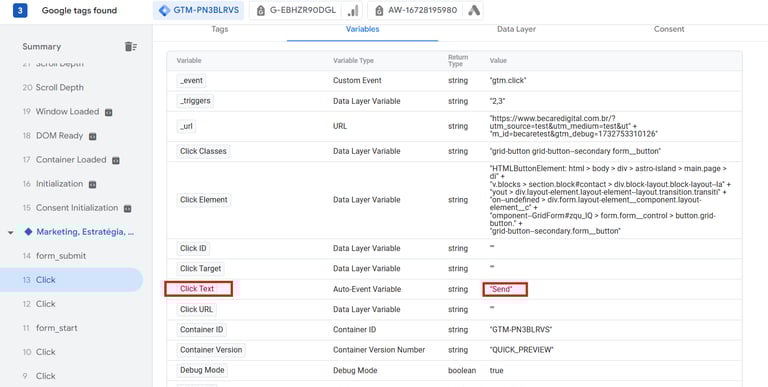Click the "gtm.click" value text
This screenshot has height=387, width=768.
click(508, 80)
